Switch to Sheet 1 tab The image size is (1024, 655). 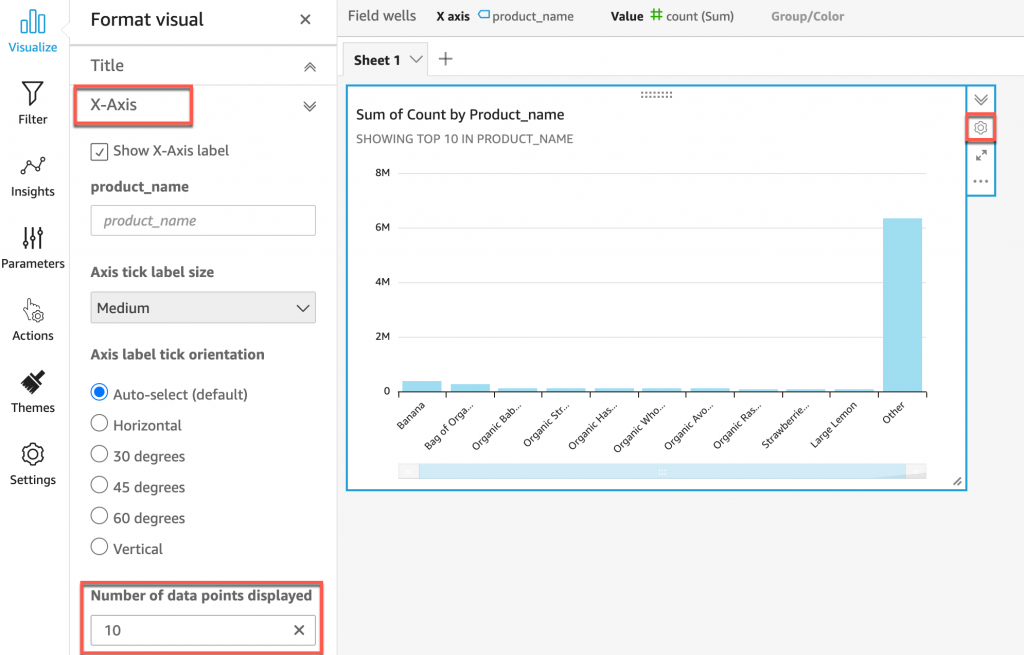click(x=378, y=60)
